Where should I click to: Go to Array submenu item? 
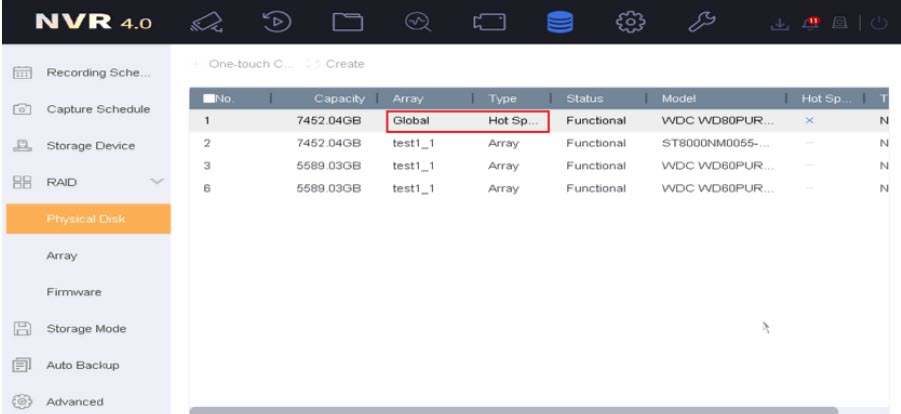[x=62, y=256]
